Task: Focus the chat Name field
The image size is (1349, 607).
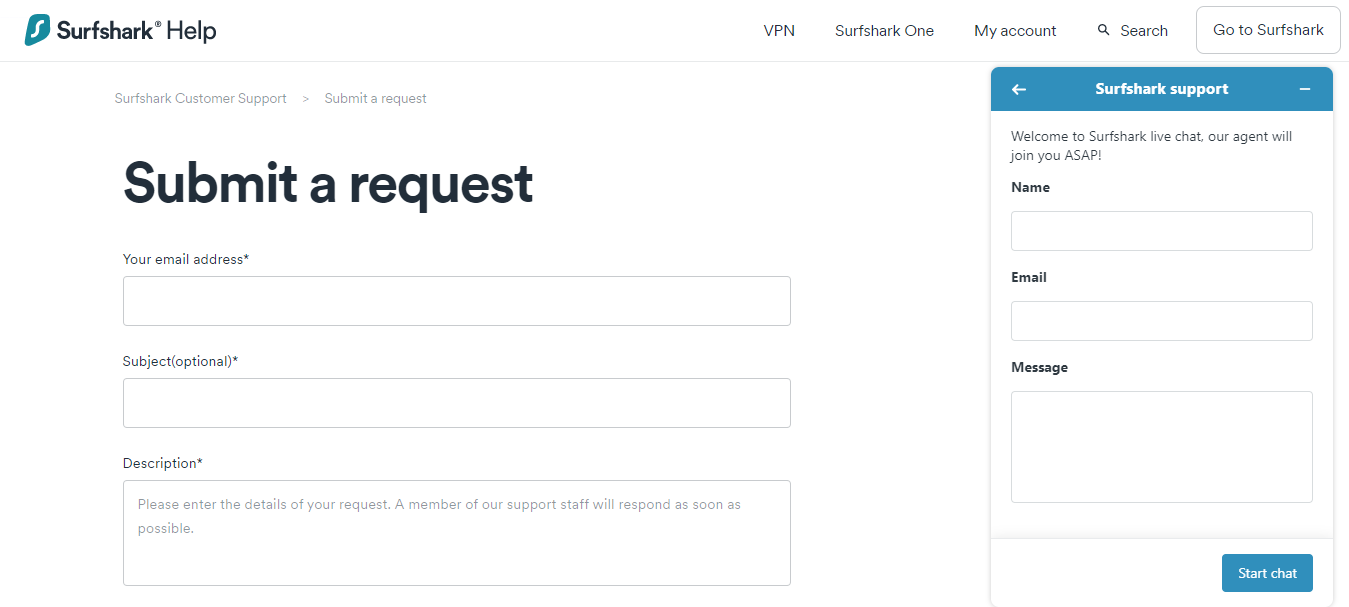Action: pos(1162,231)
